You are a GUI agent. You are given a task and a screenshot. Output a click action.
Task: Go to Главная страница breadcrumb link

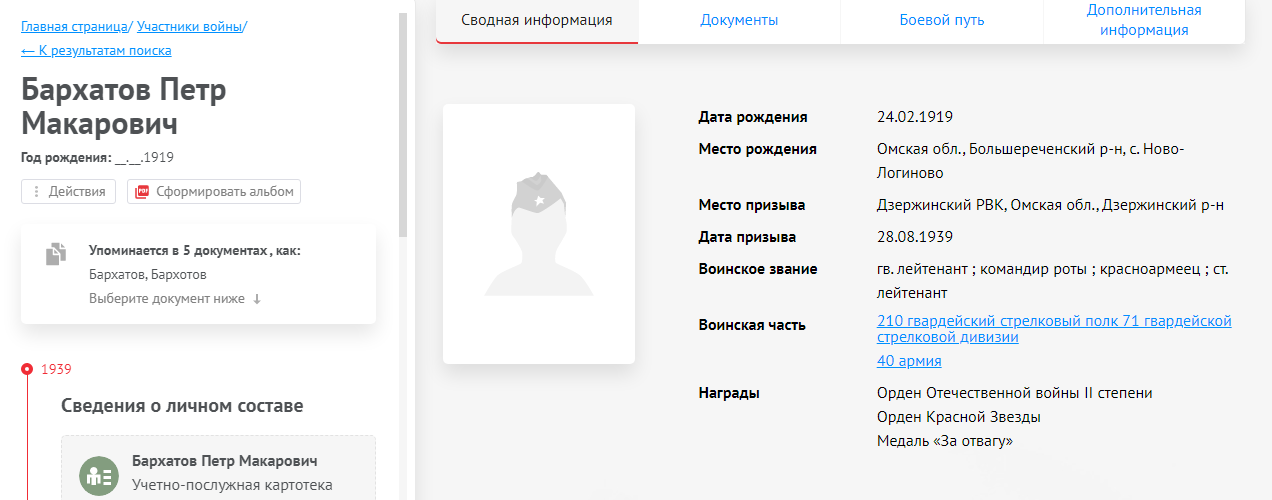[x=74, y=27]
